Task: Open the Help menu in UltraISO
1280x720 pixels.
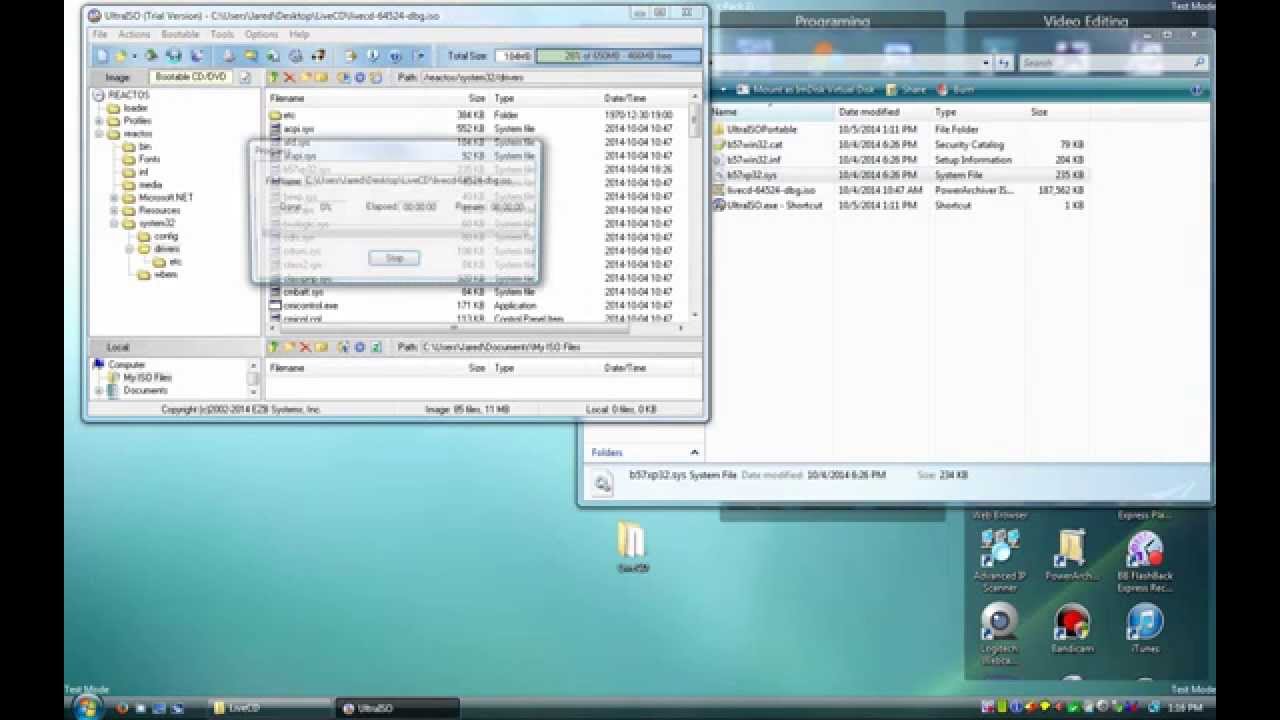Action: tap(299, 34)
